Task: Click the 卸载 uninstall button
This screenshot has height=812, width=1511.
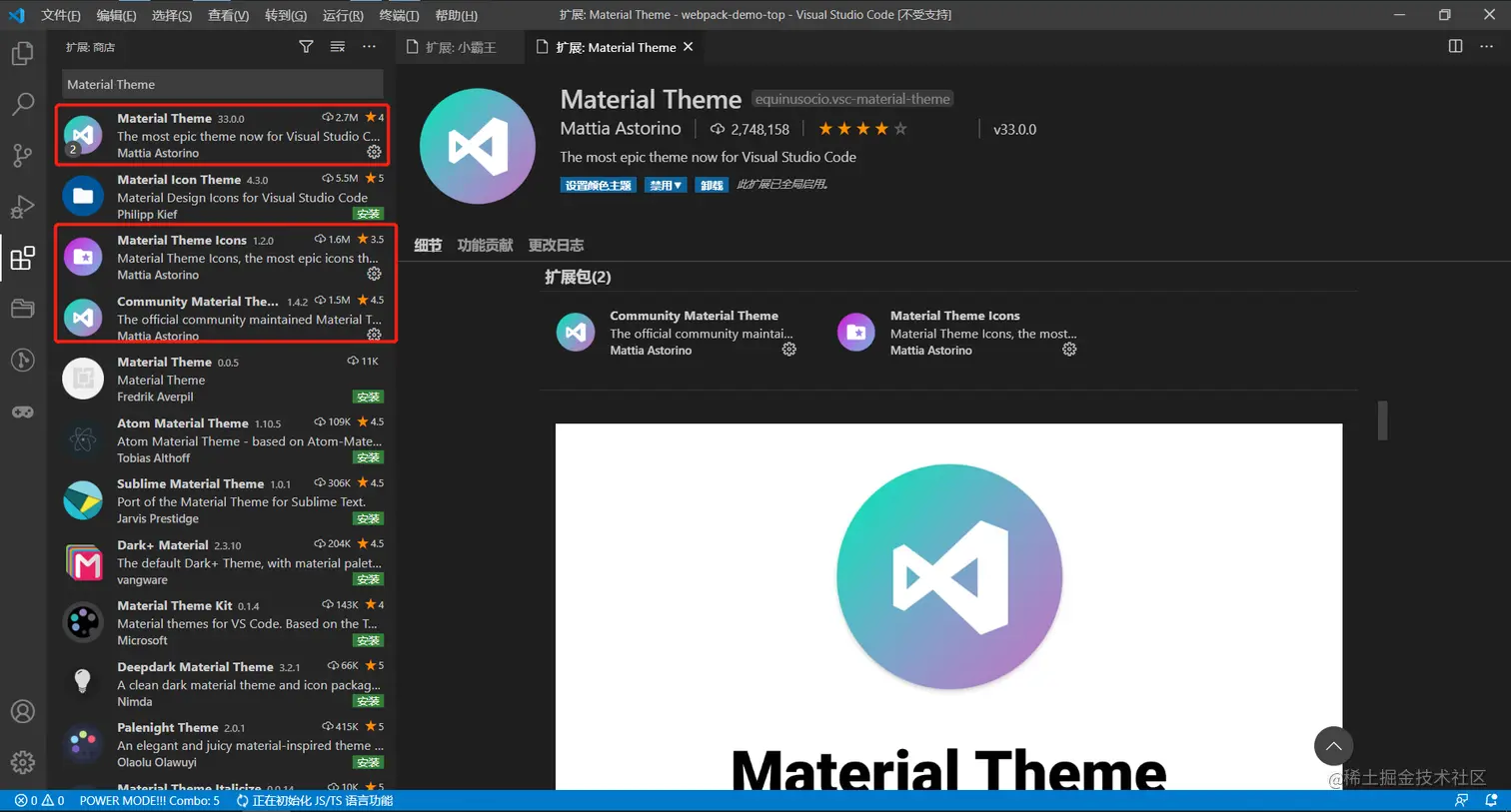Action: point(712,185)
